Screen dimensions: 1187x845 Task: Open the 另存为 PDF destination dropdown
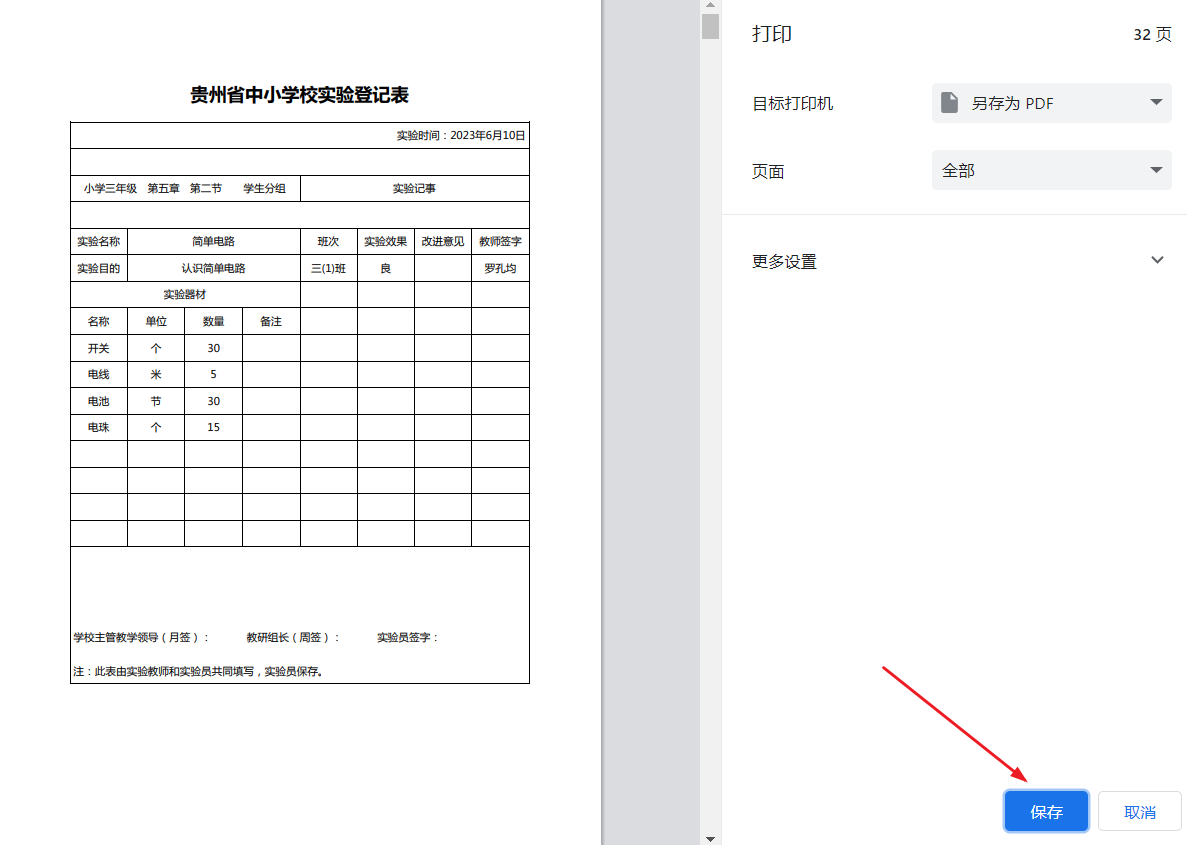pyautogui.click(x=1050, y=103)
